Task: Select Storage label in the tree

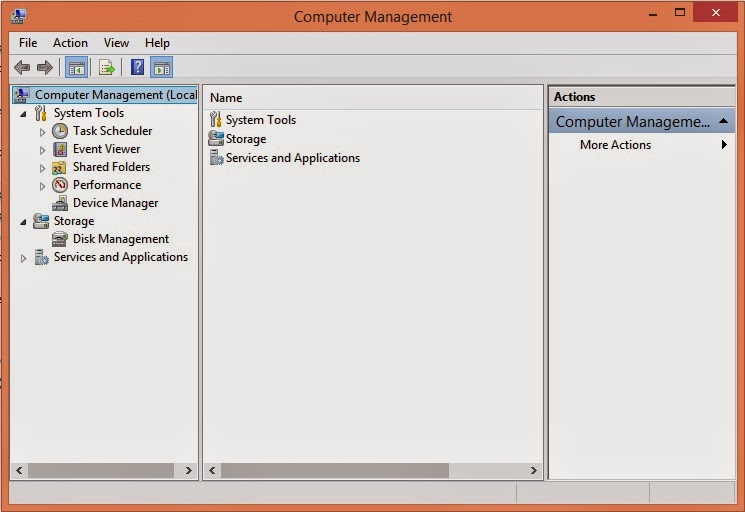Action: tap(74, 221)
